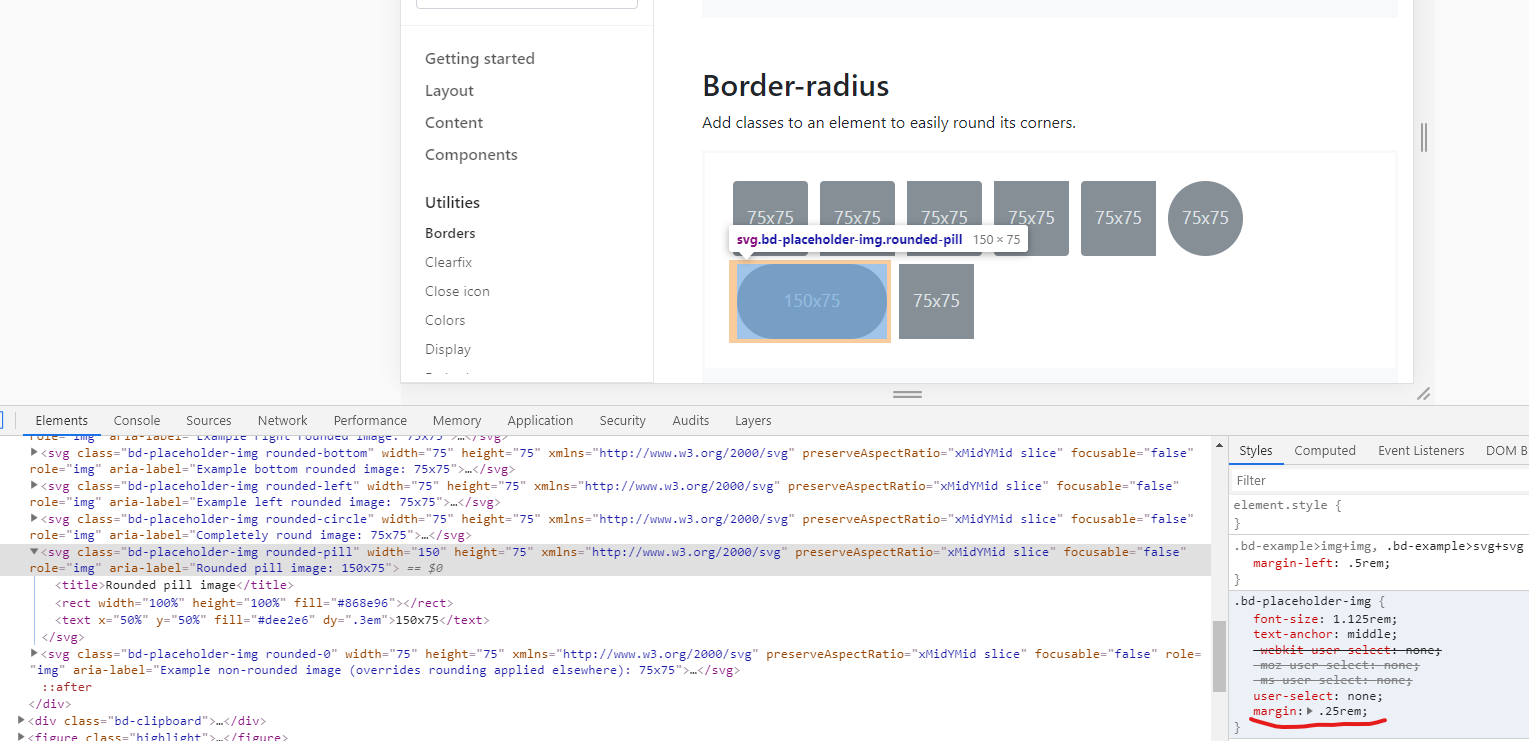This screenshot has width=1529, height=741.
Task: Switch to the Console panel
Action: [136, 420]
